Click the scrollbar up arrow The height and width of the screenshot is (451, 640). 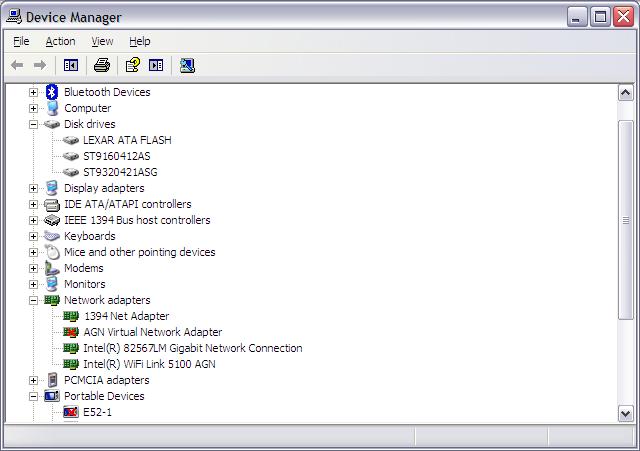click(x=625, y=93)
